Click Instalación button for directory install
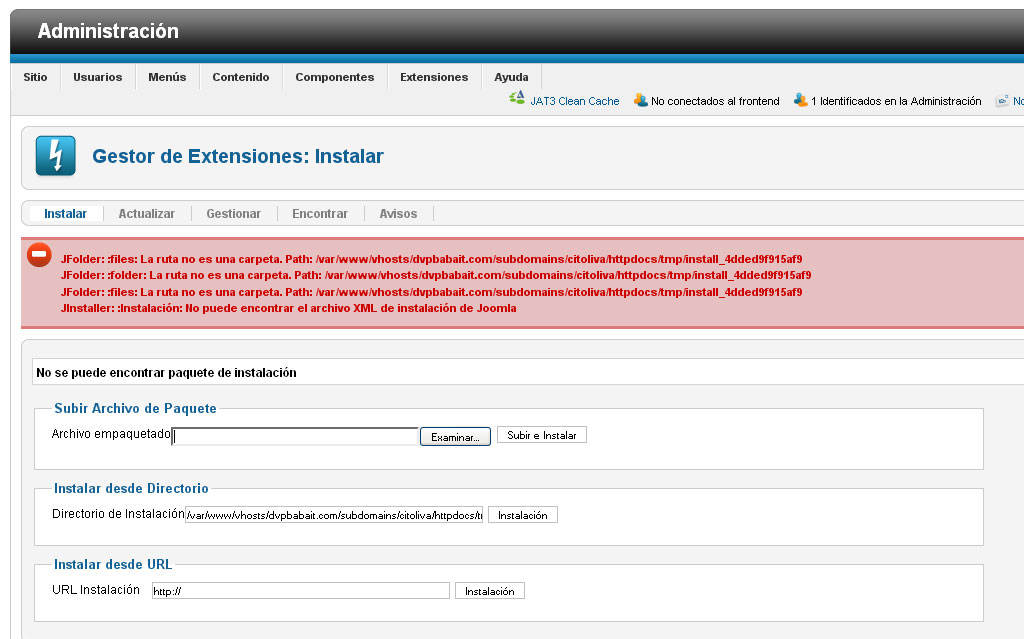1024x639 pixels. click(523, 516)
